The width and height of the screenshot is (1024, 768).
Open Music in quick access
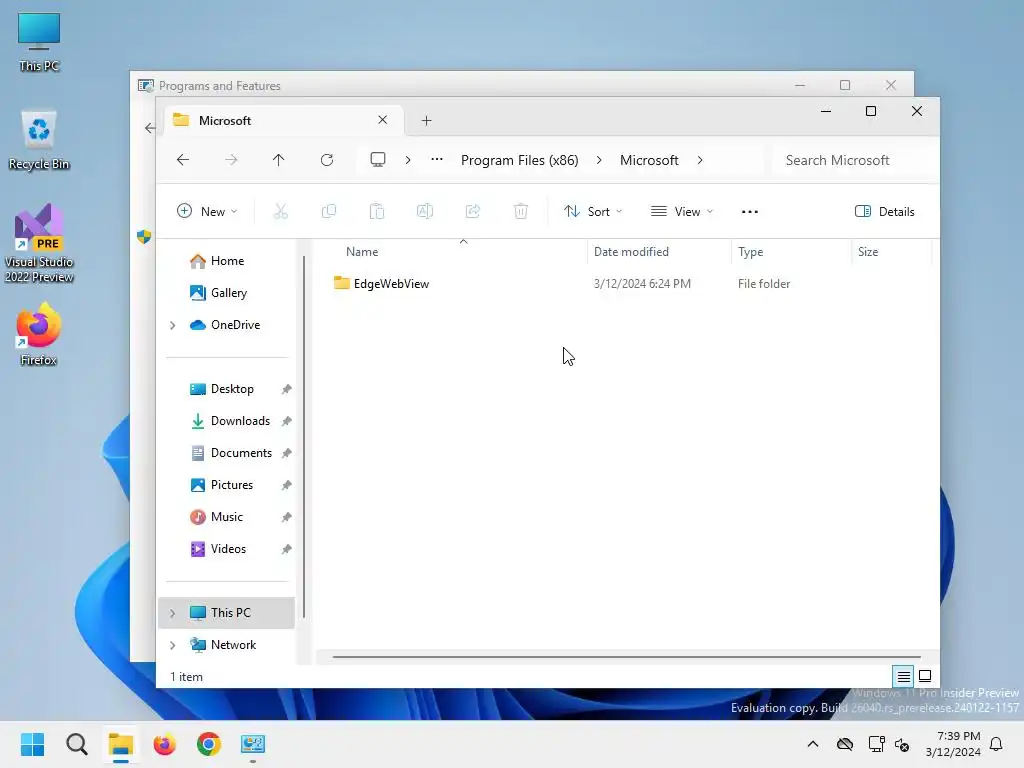point(227,517)
